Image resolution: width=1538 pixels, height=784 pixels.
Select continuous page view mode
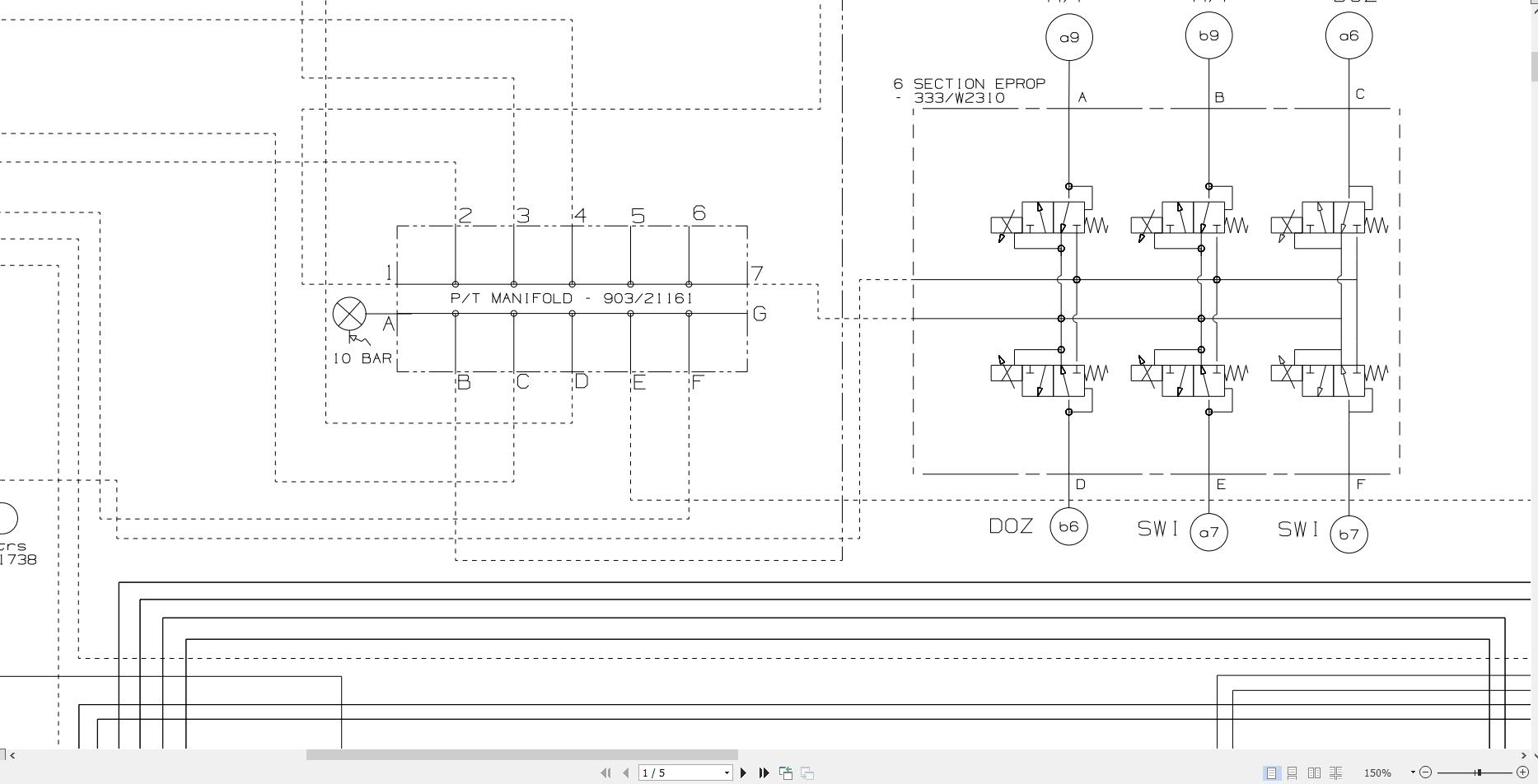click(1293, 772)
